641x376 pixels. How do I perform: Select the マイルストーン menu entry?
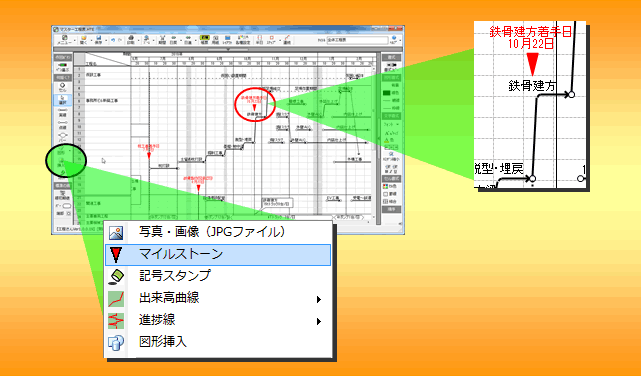(x=217, y=254)
